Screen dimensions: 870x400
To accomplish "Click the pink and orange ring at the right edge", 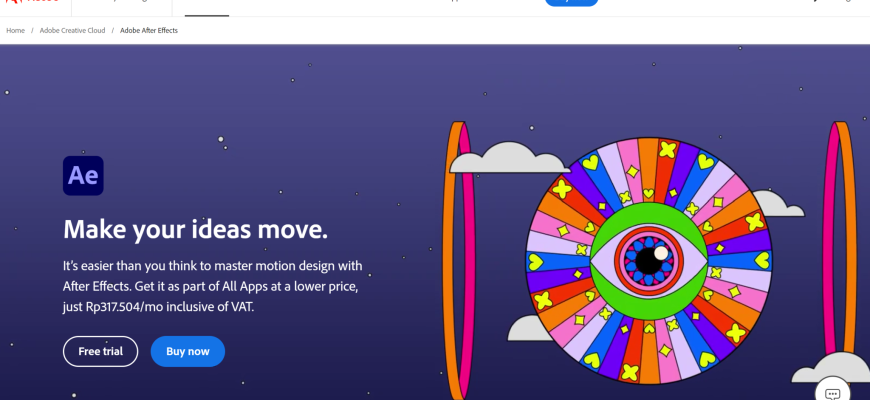I will (x=839, y=239).
